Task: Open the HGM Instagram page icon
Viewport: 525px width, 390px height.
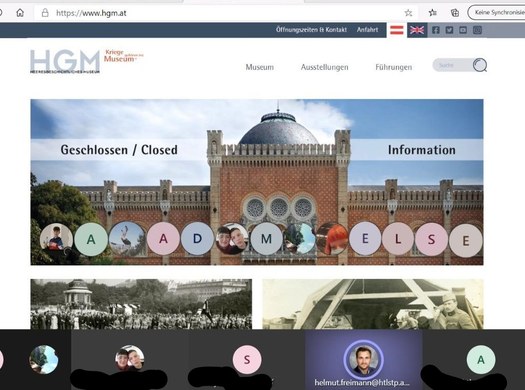Action: coord(477,30)
